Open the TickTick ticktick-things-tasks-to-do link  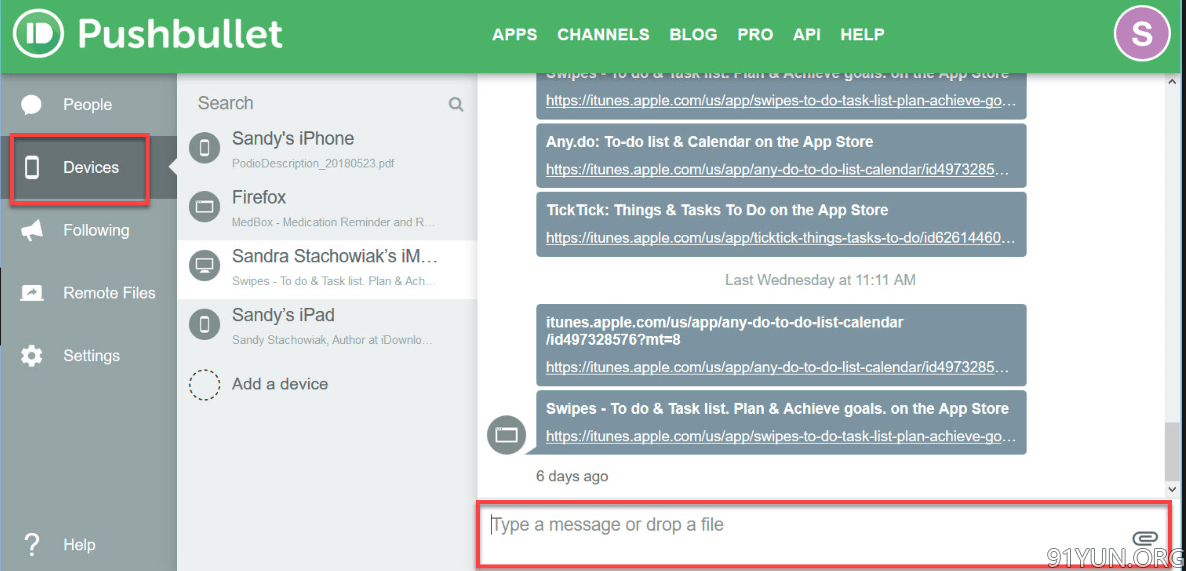point(780,237)
